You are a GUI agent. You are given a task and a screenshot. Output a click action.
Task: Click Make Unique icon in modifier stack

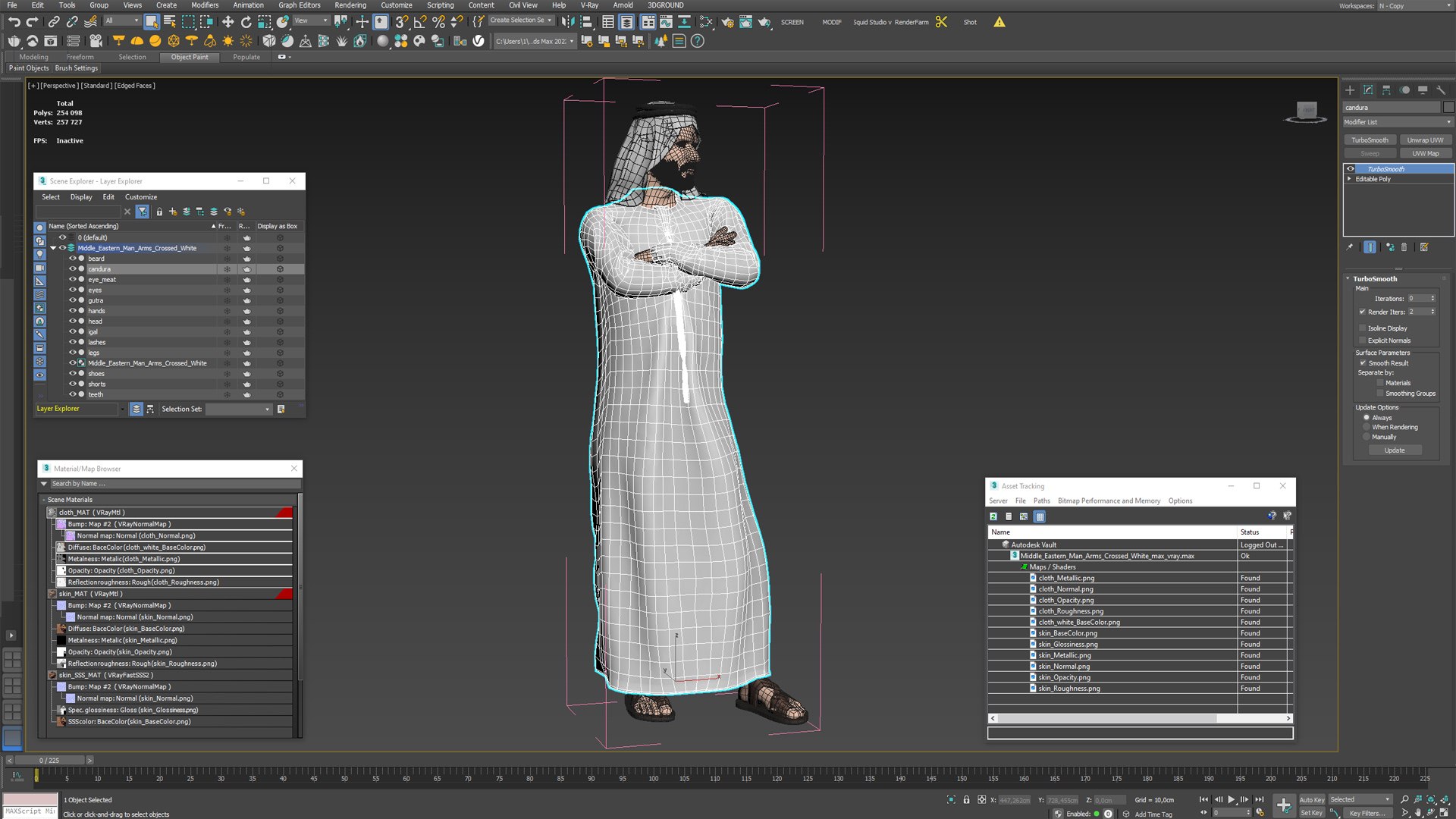(1389, 247)
